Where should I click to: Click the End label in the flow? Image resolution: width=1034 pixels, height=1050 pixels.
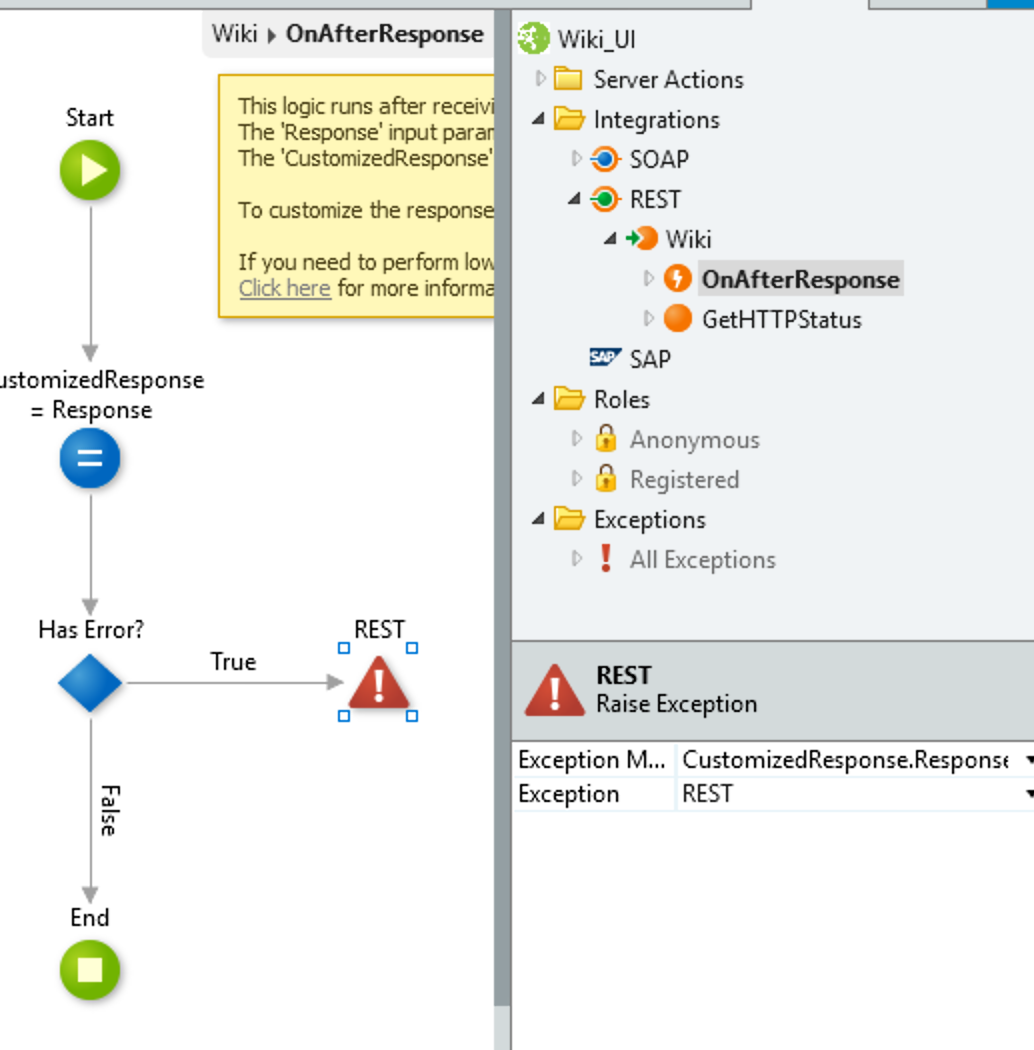point(90,917)
